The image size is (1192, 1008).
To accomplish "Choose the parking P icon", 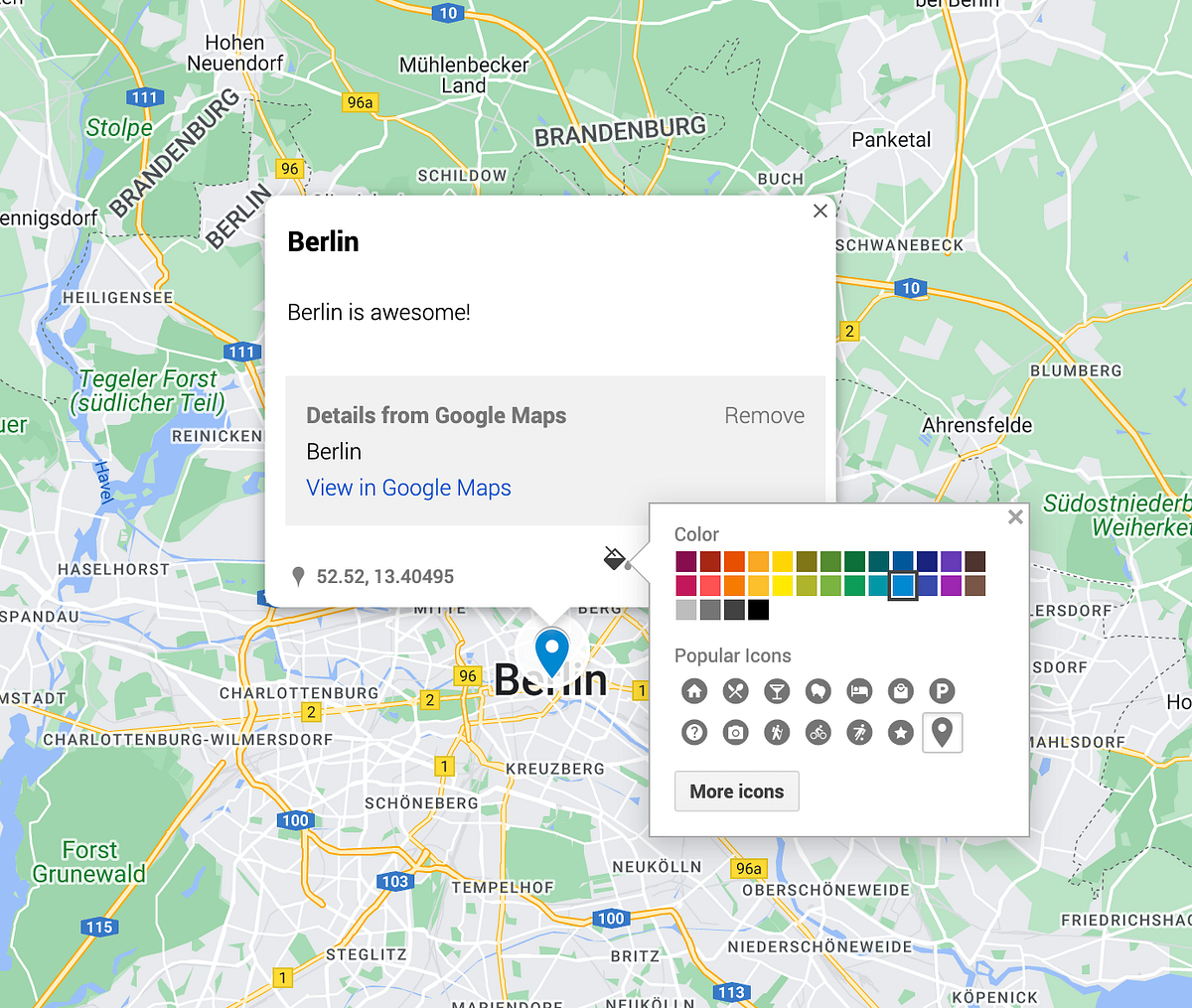I will pyautogui.click(x=942, y=691).
